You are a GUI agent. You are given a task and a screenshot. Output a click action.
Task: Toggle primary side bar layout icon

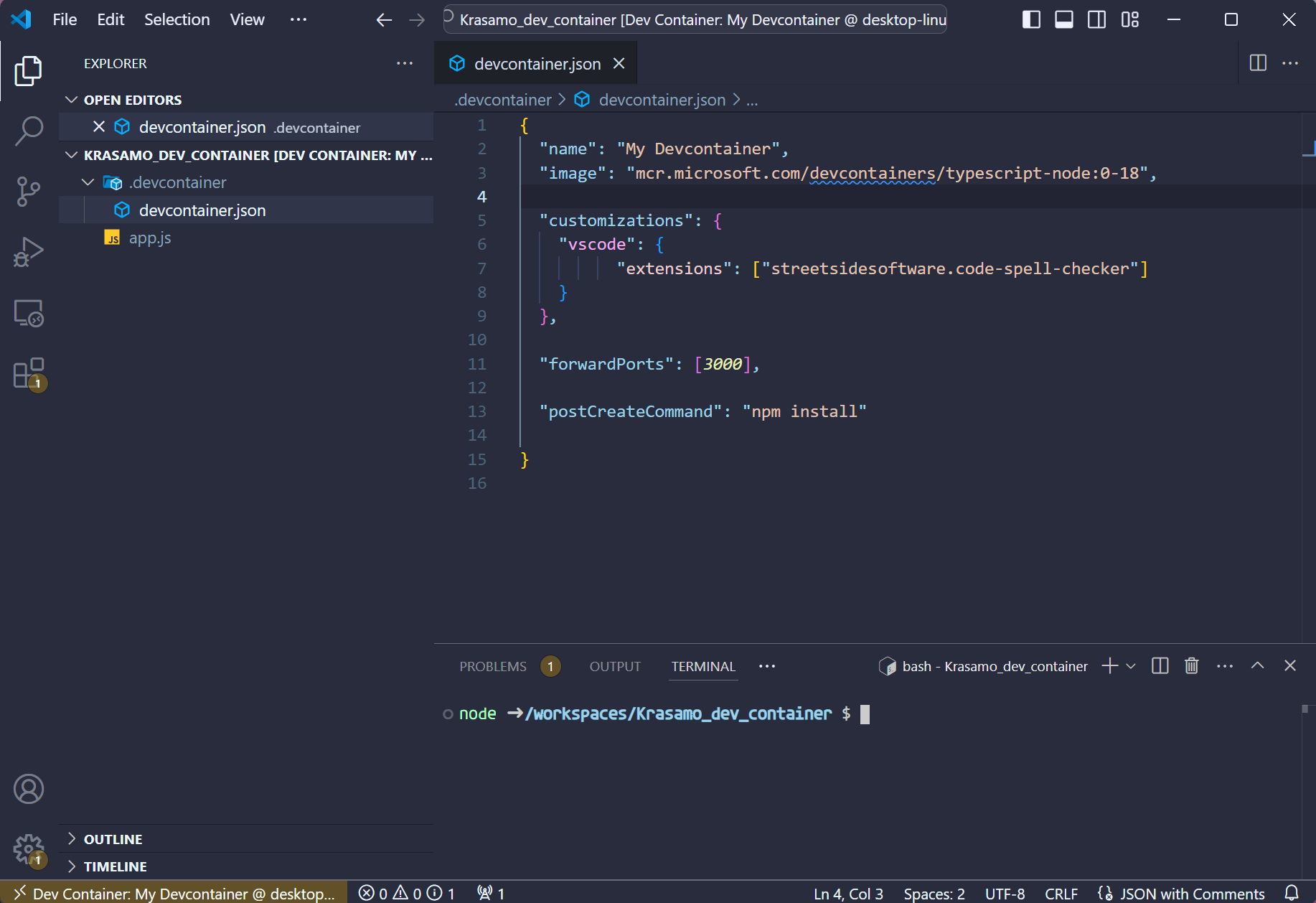1031,19
